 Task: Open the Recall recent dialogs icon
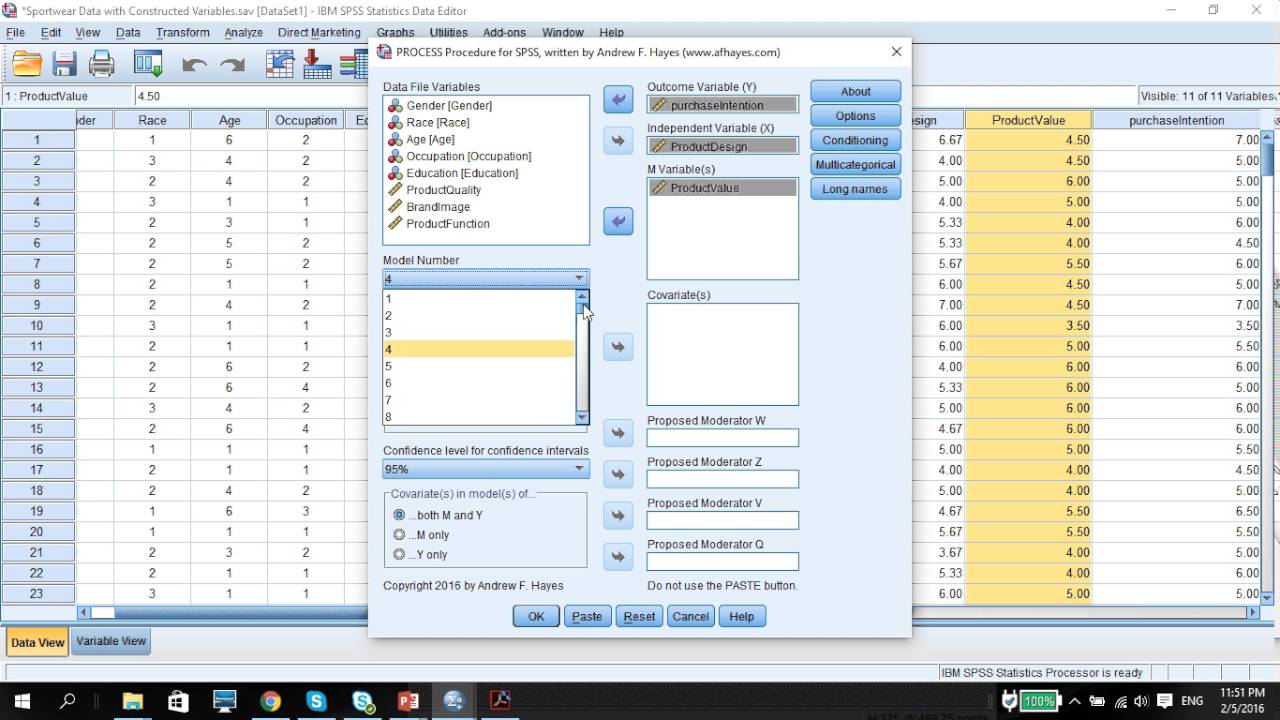click(148, 65)
